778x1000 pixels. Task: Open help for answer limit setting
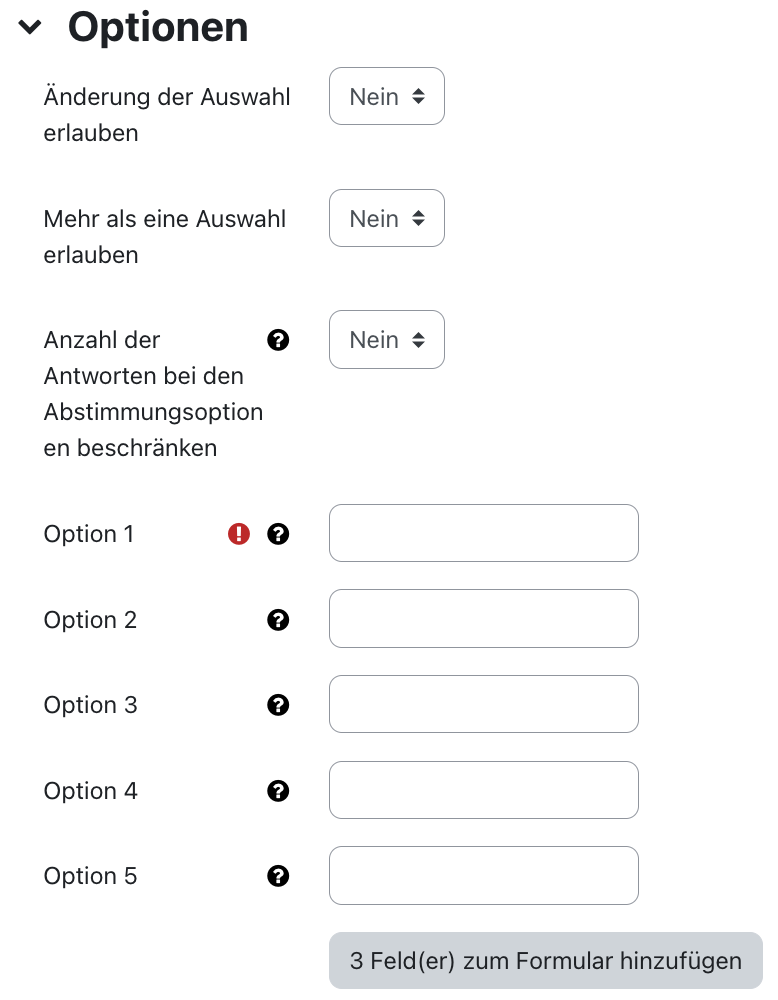(278, 340)
